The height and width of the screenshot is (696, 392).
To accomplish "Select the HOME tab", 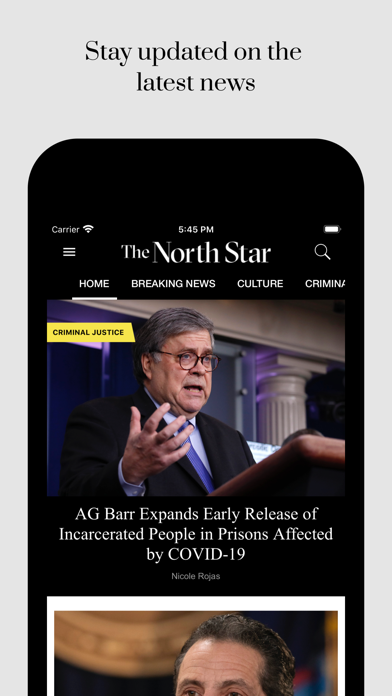I will click(x=94, y=284).
